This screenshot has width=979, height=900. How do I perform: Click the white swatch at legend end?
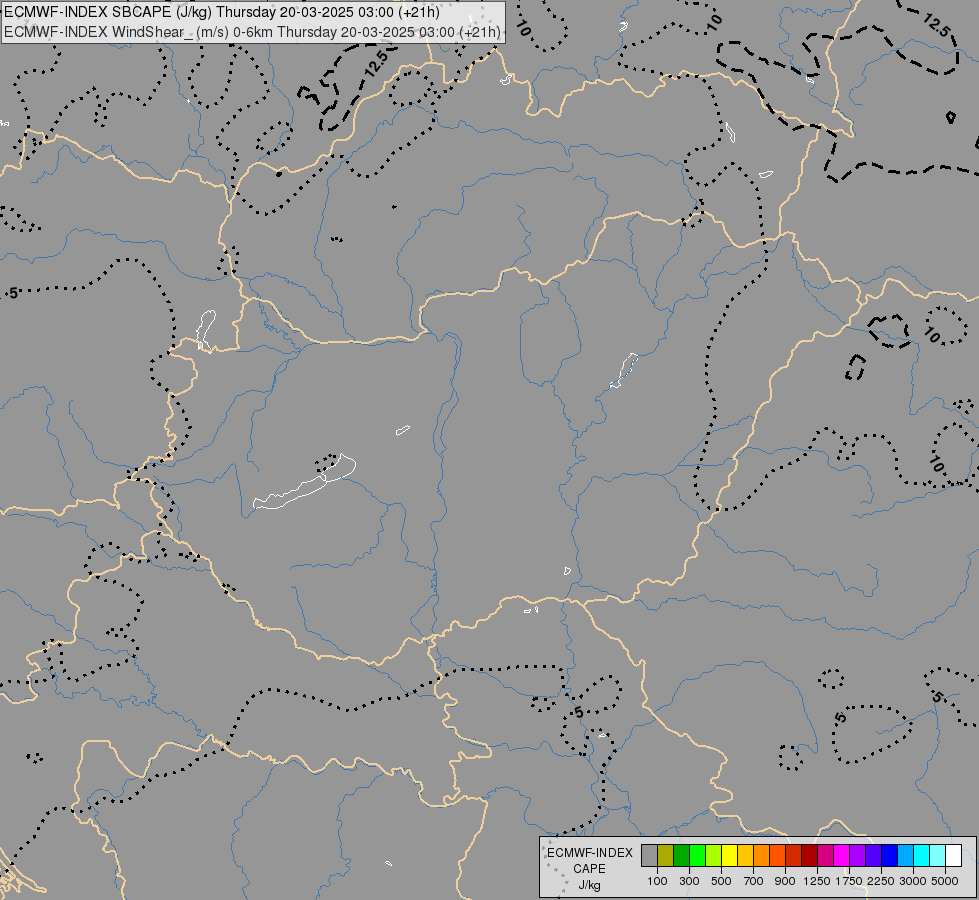click(954, 855)
